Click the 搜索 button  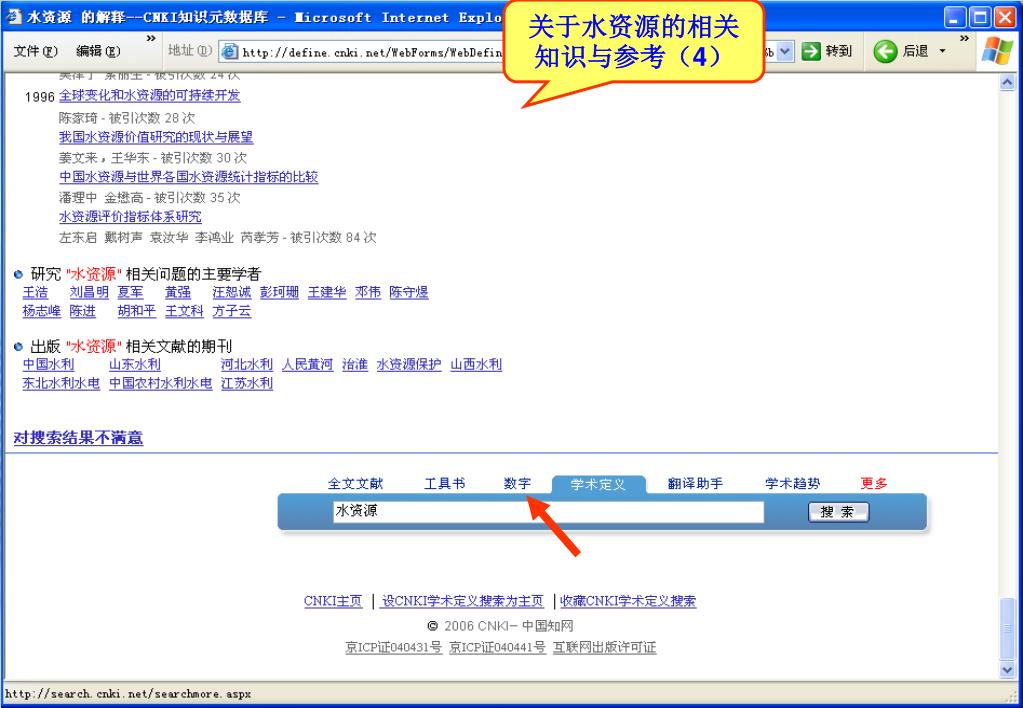[x=838, y=512]
